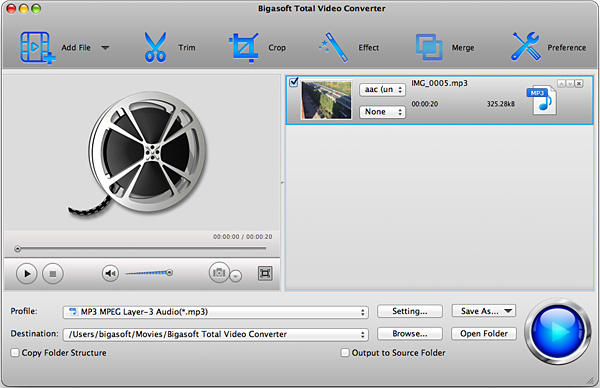The image size is (600, 388).
Task: Start conversion with the blue Convert button
Action: point(558,331)
